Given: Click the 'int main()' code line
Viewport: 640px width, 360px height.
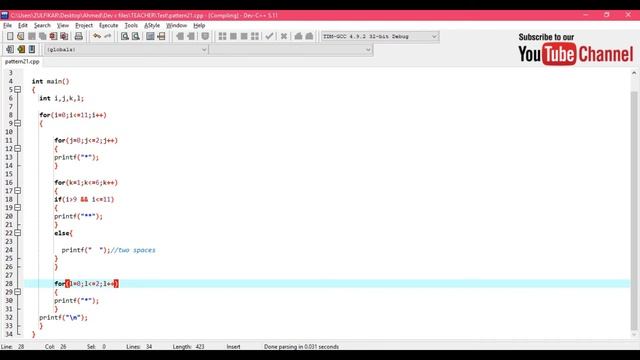Looking at the screenshot, I should coord(51,81).
